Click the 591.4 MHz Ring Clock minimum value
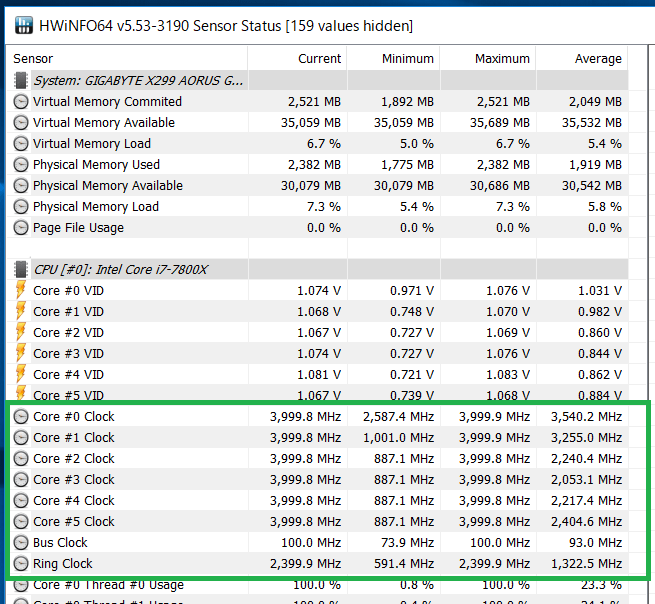 [x=404, y=563]
